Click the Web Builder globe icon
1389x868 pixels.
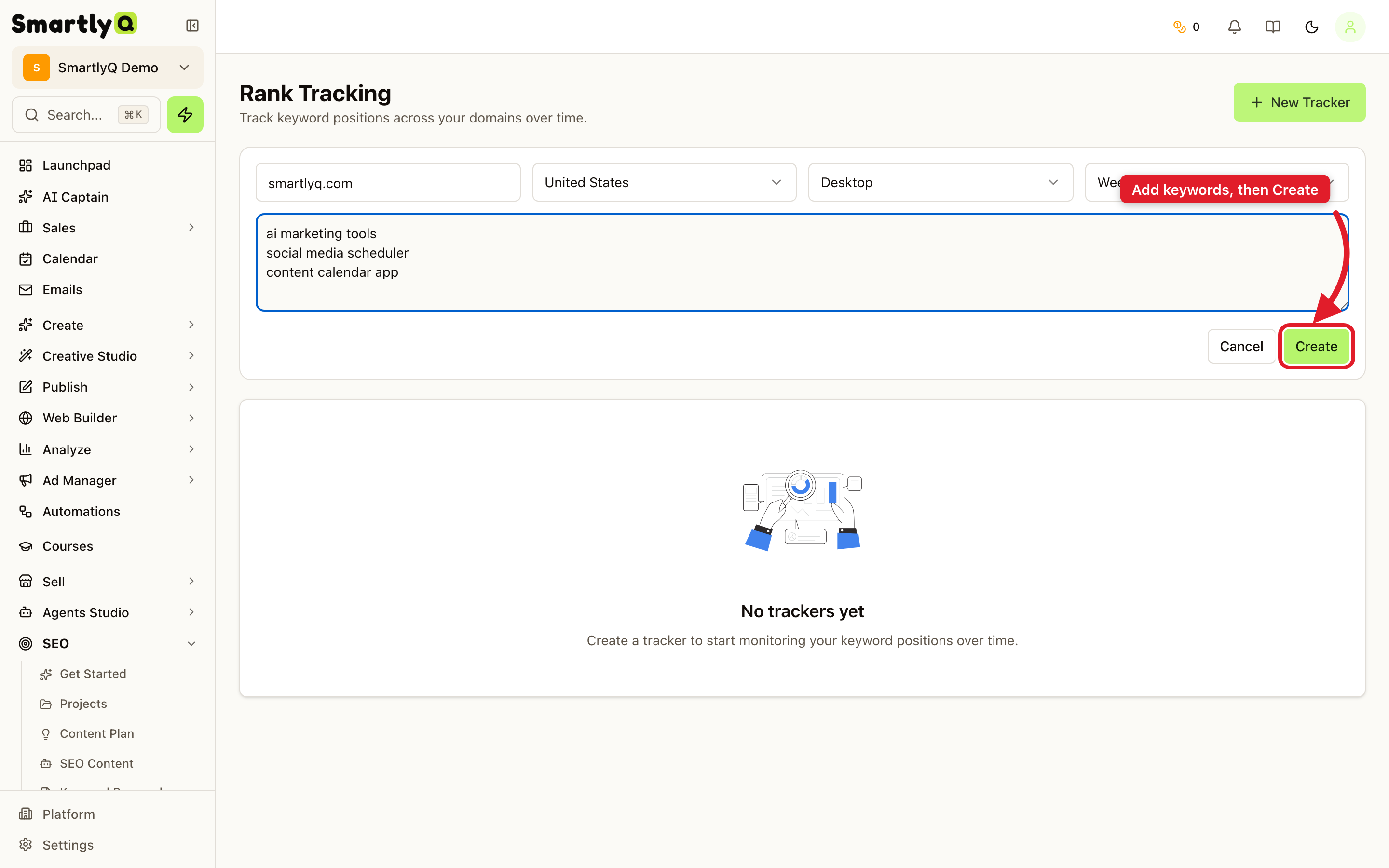coord(25,418)
